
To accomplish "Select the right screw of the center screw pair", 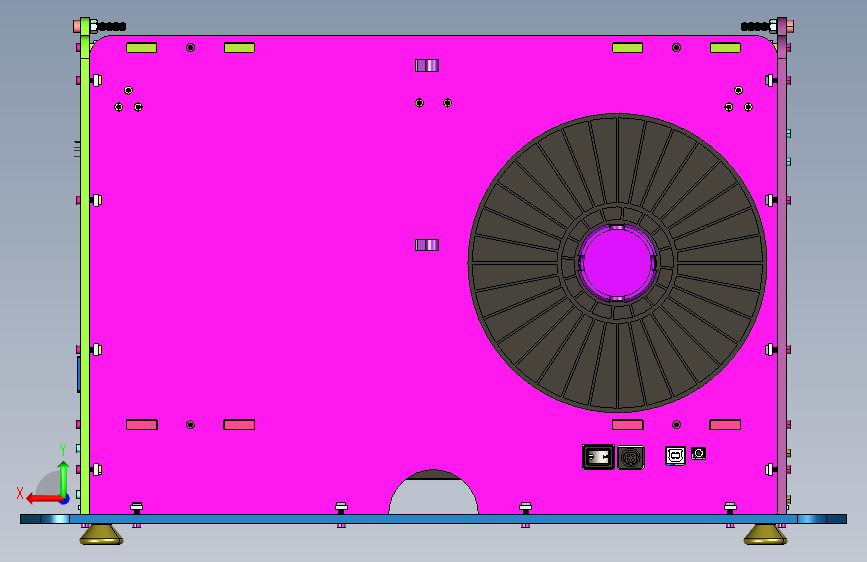I will pos(447,103).
